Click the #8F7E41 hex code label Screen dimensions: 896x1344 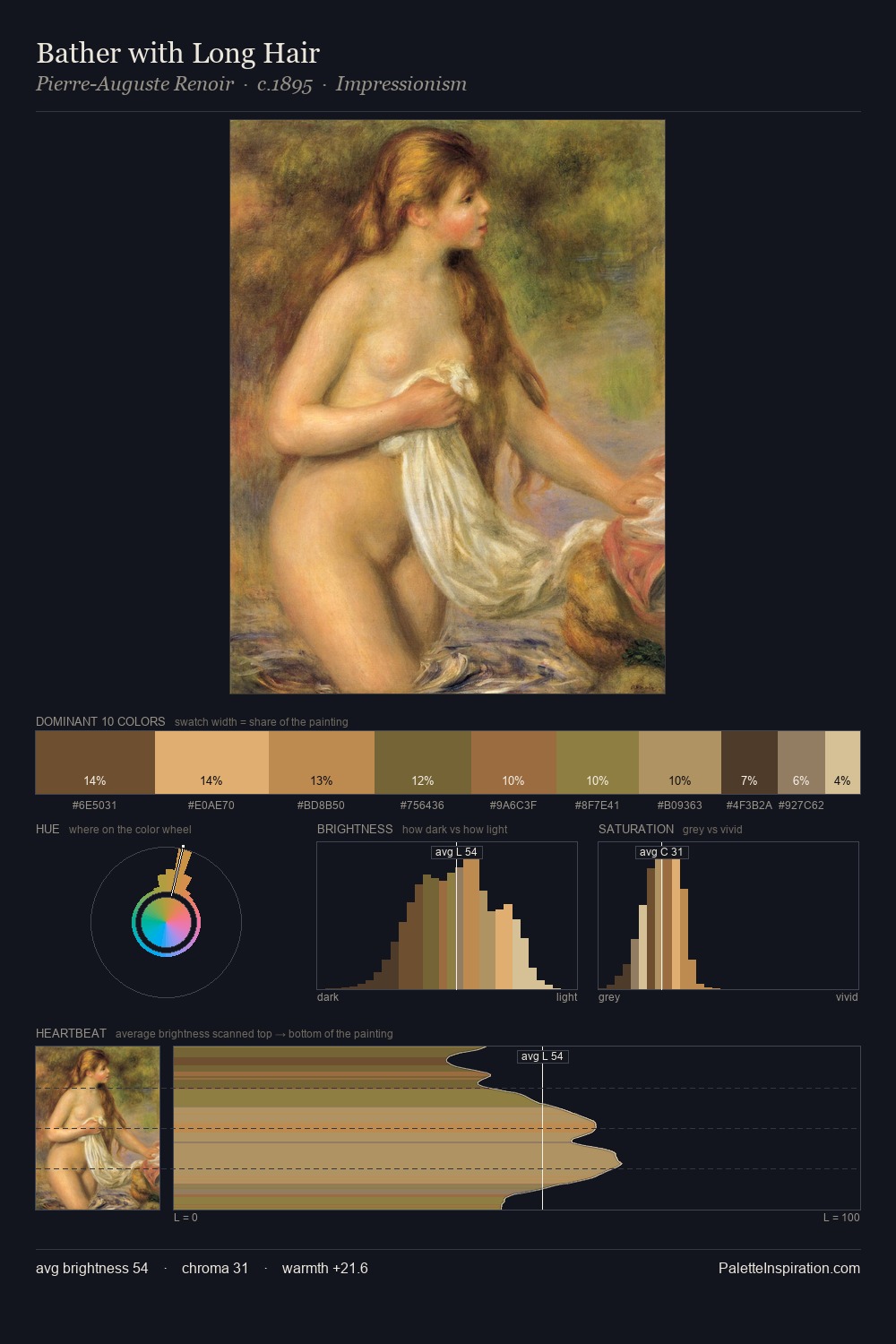click(598, 806)
